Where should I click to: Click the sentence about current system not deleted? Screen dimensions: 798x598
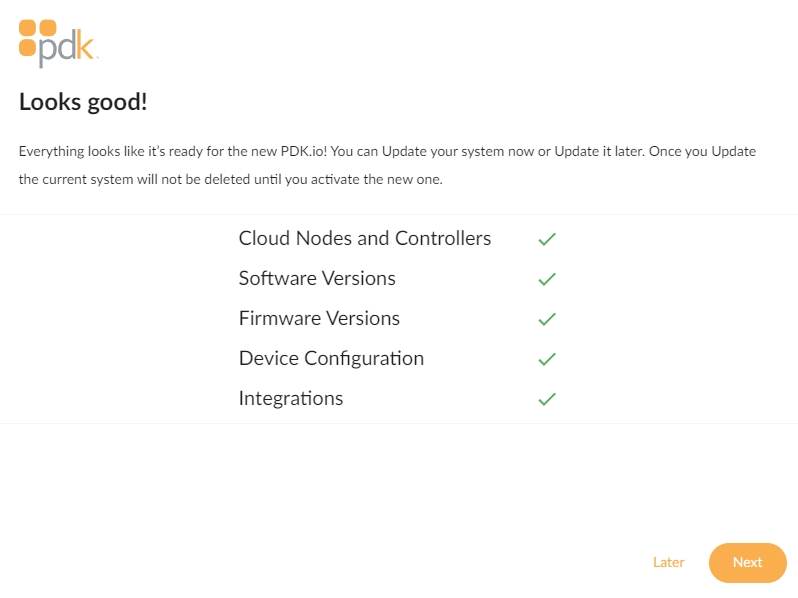coord(231,179)
